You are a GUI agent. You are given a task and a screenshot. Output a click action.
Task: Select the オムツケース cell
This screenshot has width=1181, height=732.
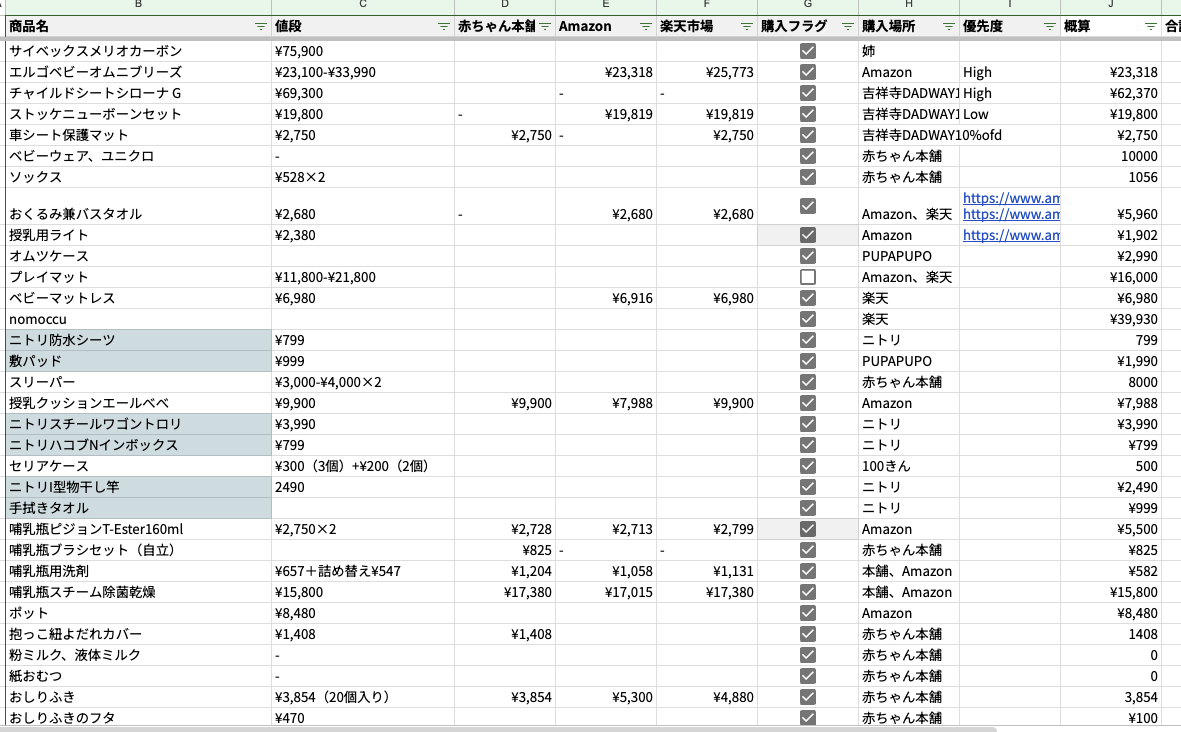[139, 256]
